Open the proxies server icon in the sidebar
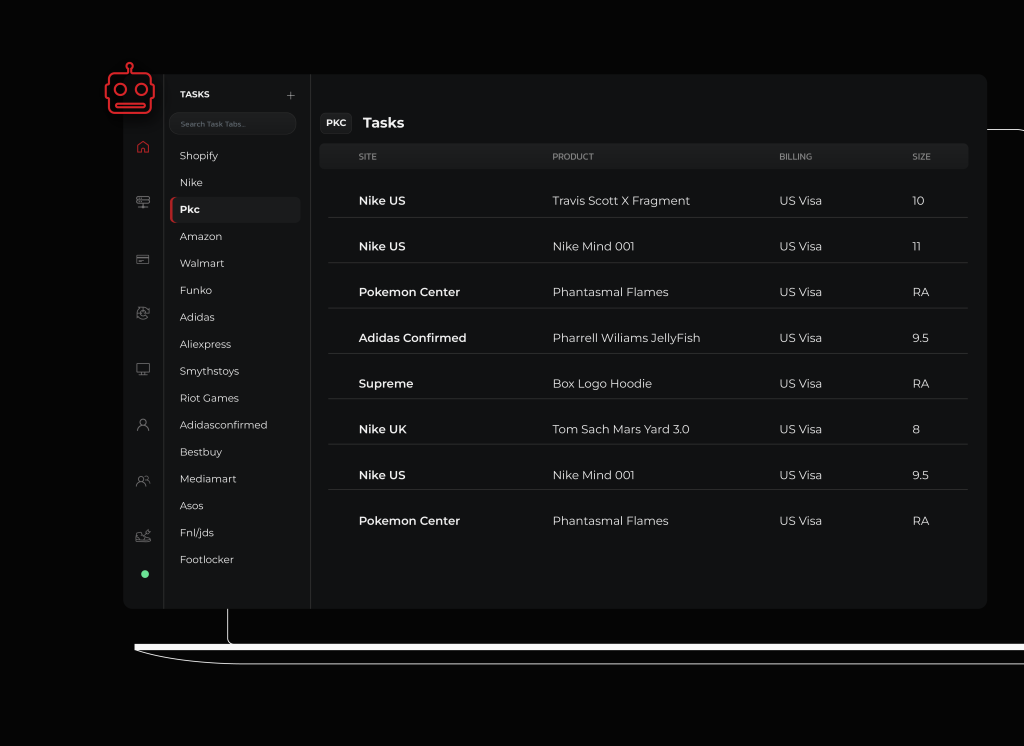This screenshot has width=1024, height=746. (x=143, y=202)
